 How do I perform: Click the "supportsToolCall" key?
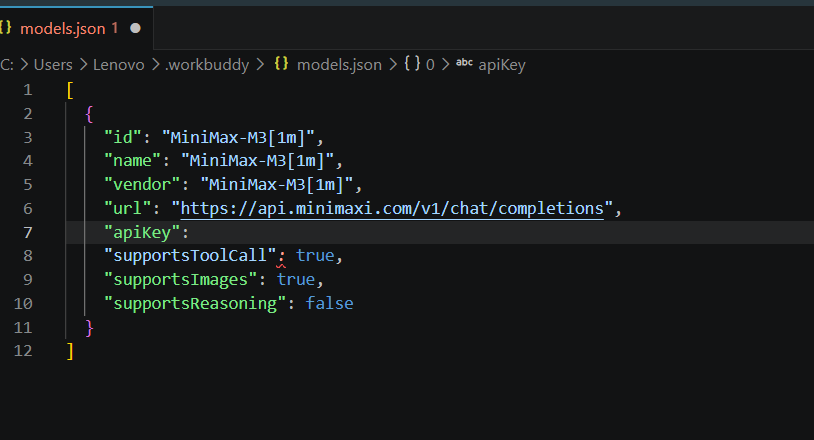pyautogui.click(x=190, y=255)
